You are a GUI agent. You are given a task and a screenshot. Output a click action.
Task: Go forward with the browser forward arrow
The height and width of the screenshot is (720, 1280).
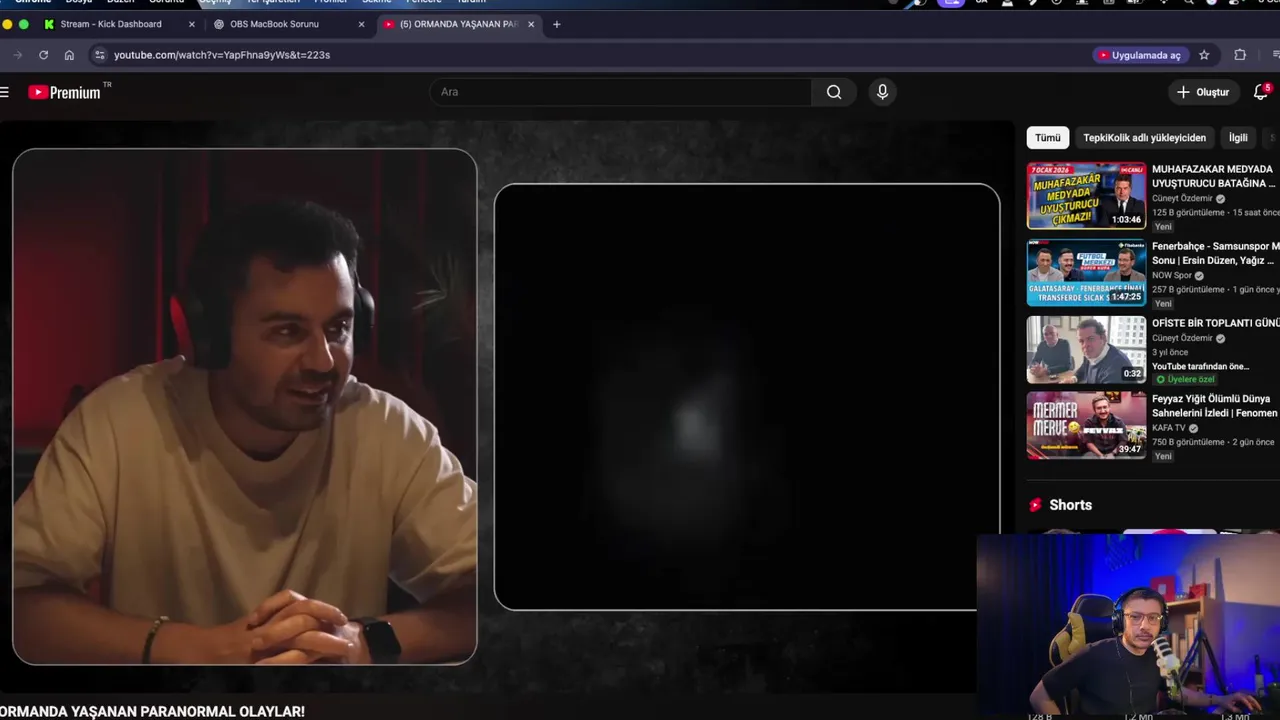[x=17, y=55]
